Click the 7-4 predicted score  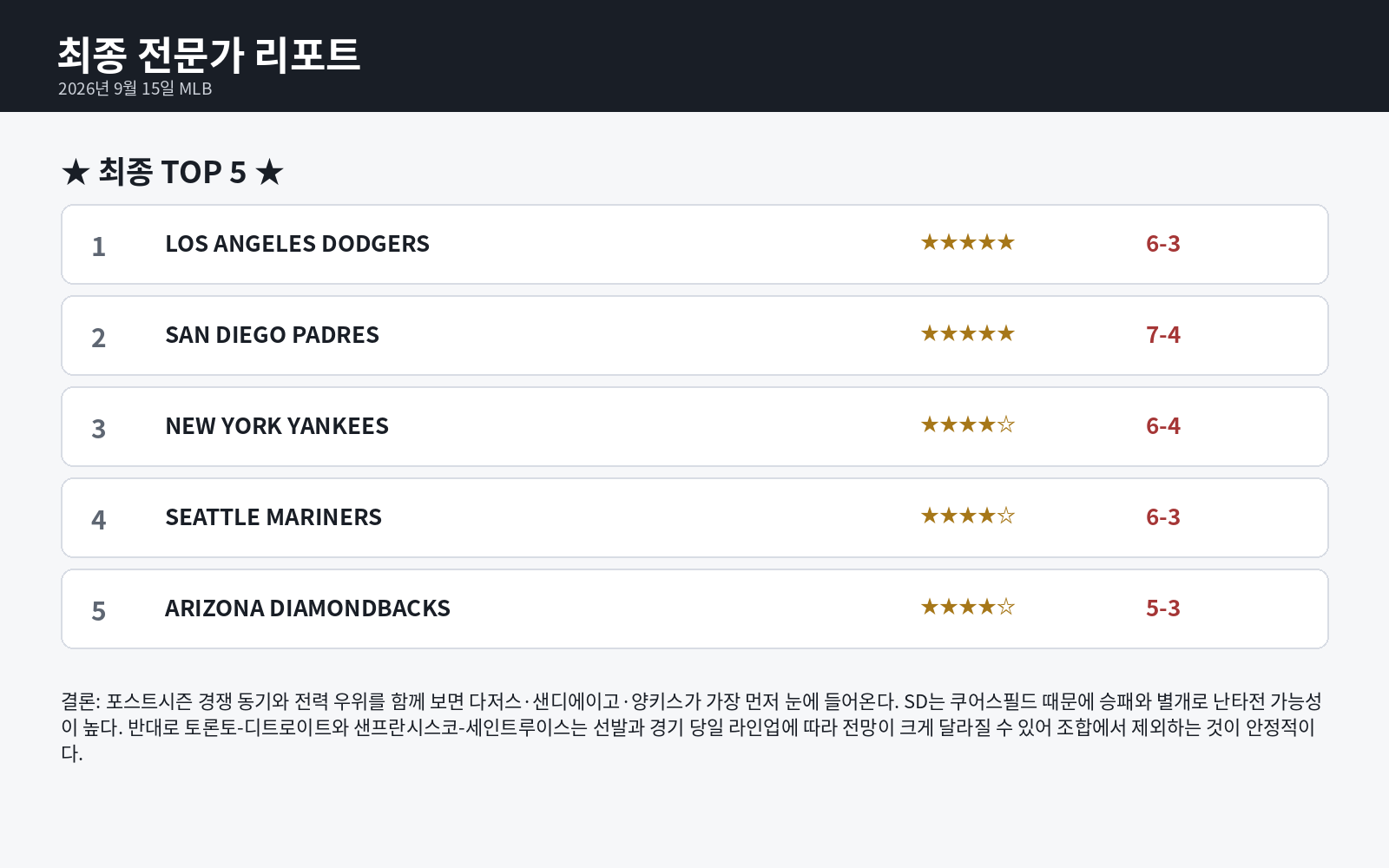[1163, 335]
